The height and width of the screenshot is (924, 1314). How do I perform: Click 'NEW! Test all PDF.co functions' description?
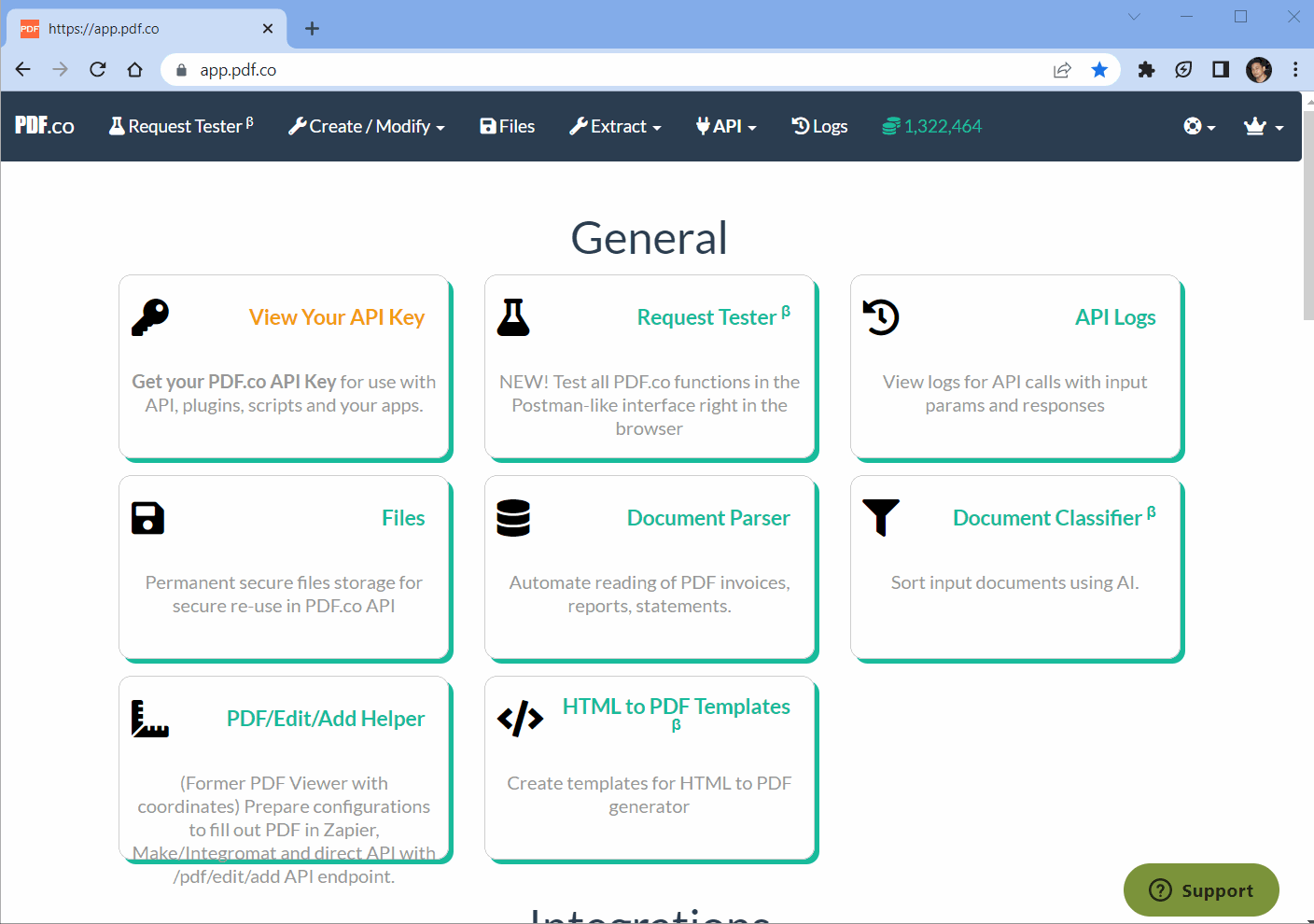[x=650, y=405]
